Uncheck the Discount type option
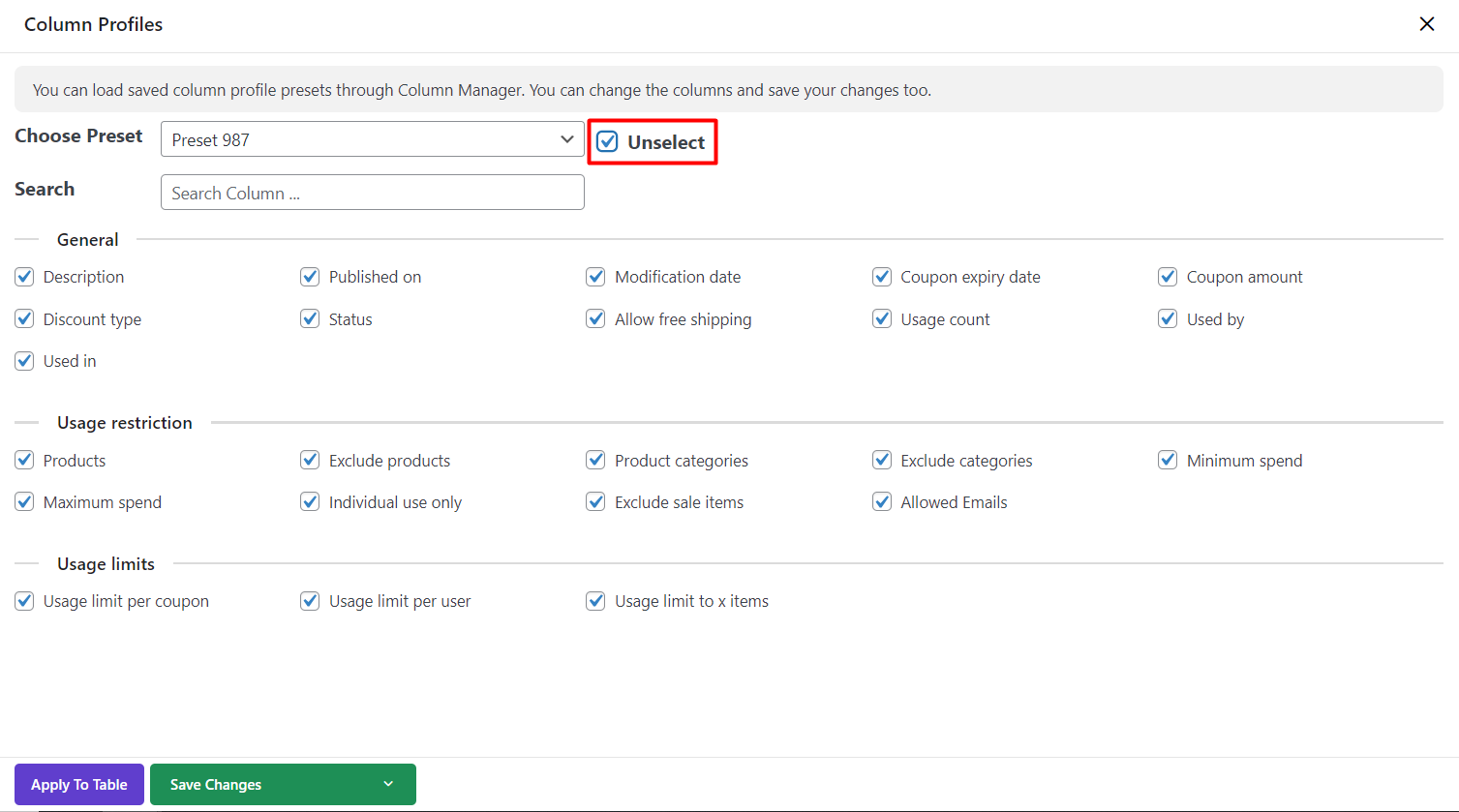This screenshot has width=1459, height=812. click(24, 319)
